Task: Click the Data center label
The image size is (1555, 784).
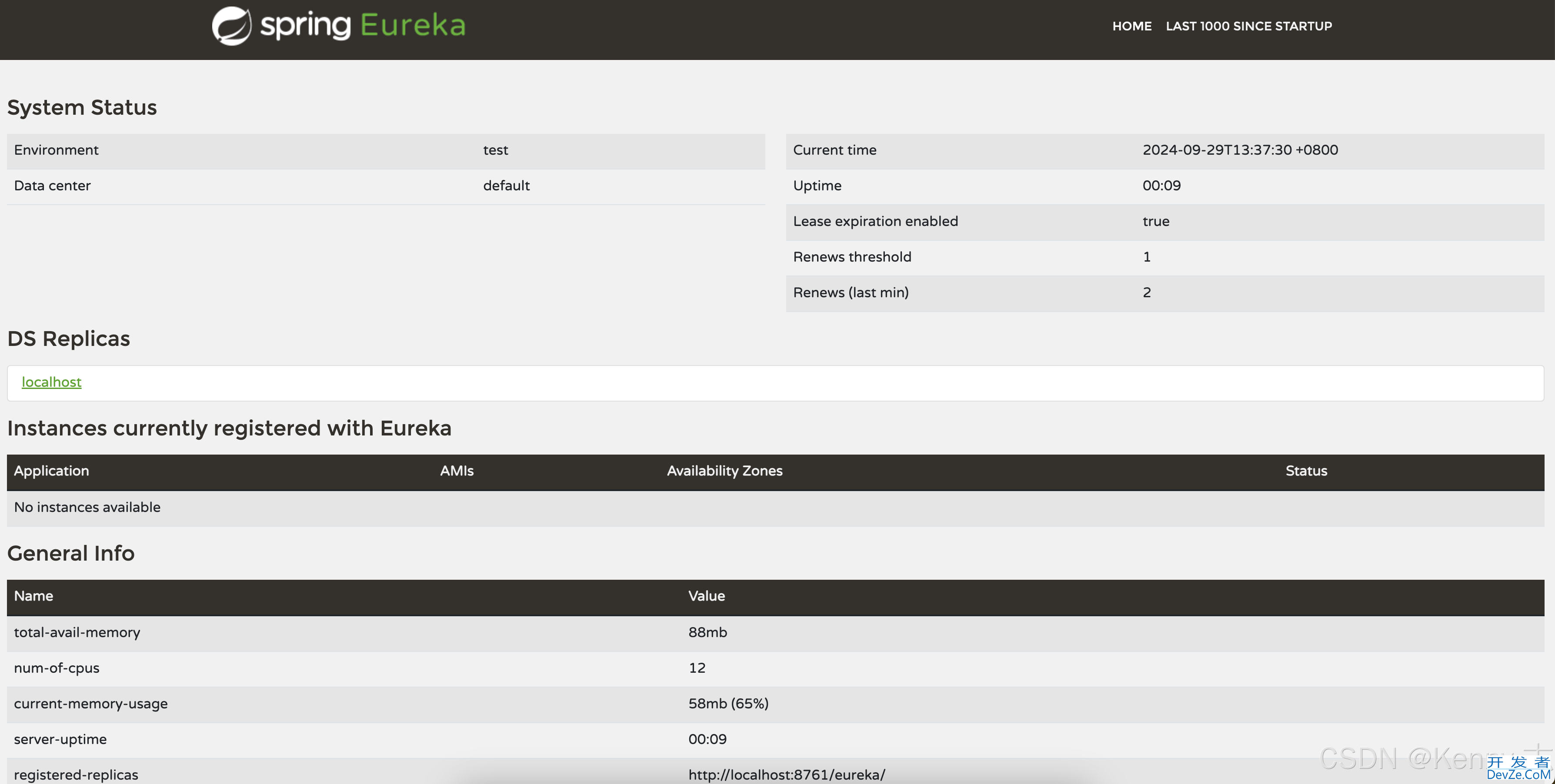Action: (53, 186)
